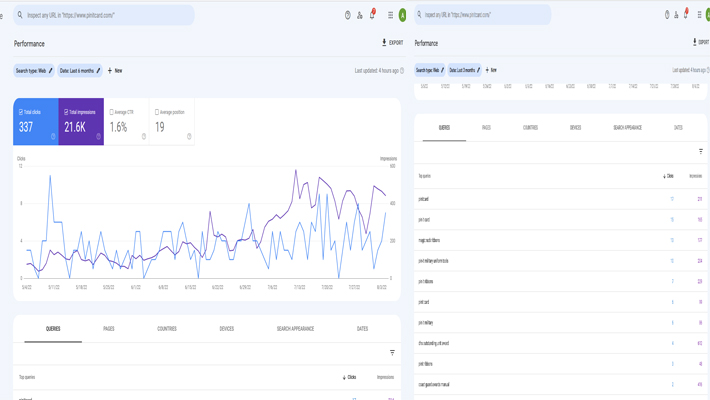
Task: Click the help icon in the Average CTR card
Action: (x=144, y=136)
